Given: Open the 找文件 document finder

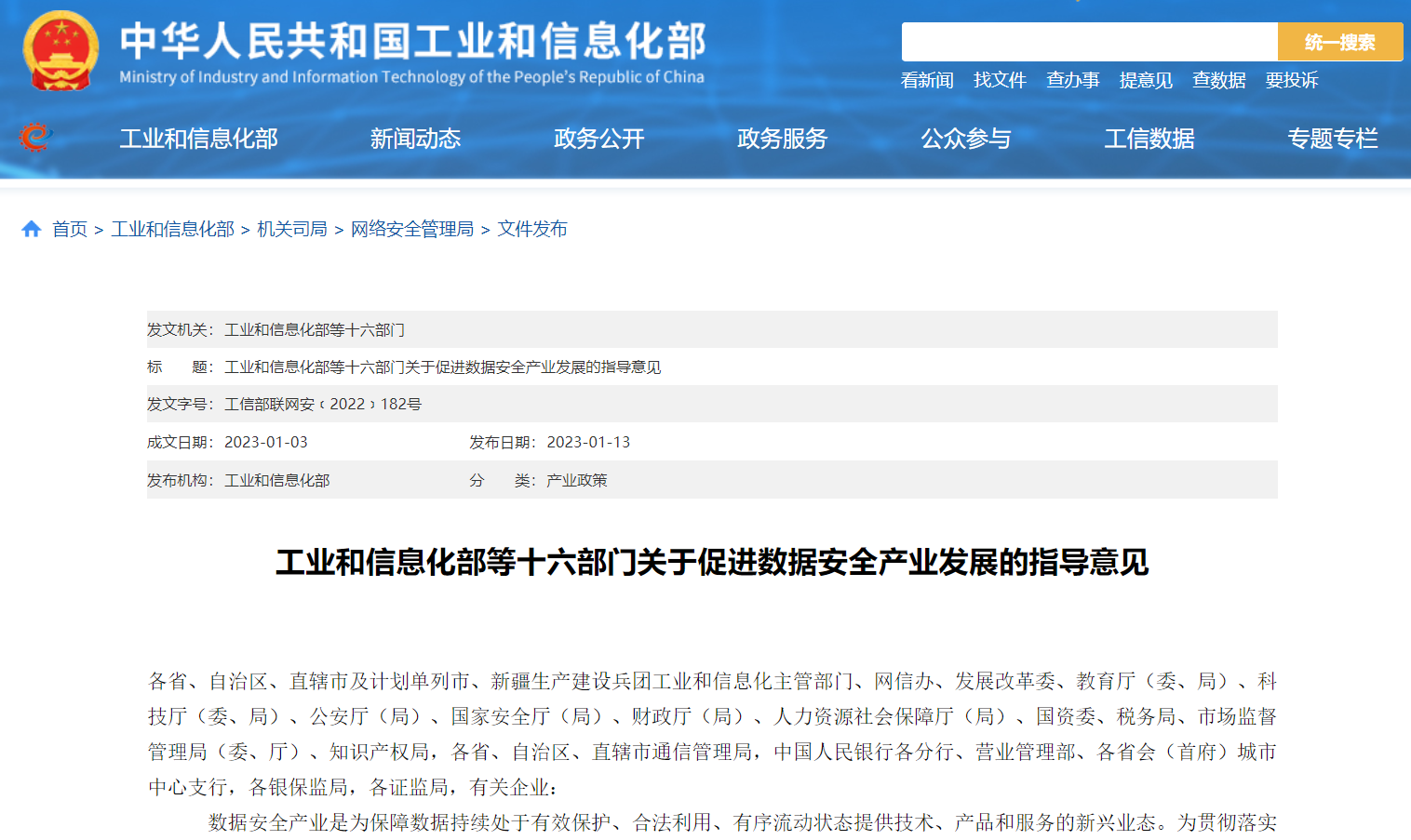Looking at the screenshot, I should pyautogui.click(x=1000, y=81).
